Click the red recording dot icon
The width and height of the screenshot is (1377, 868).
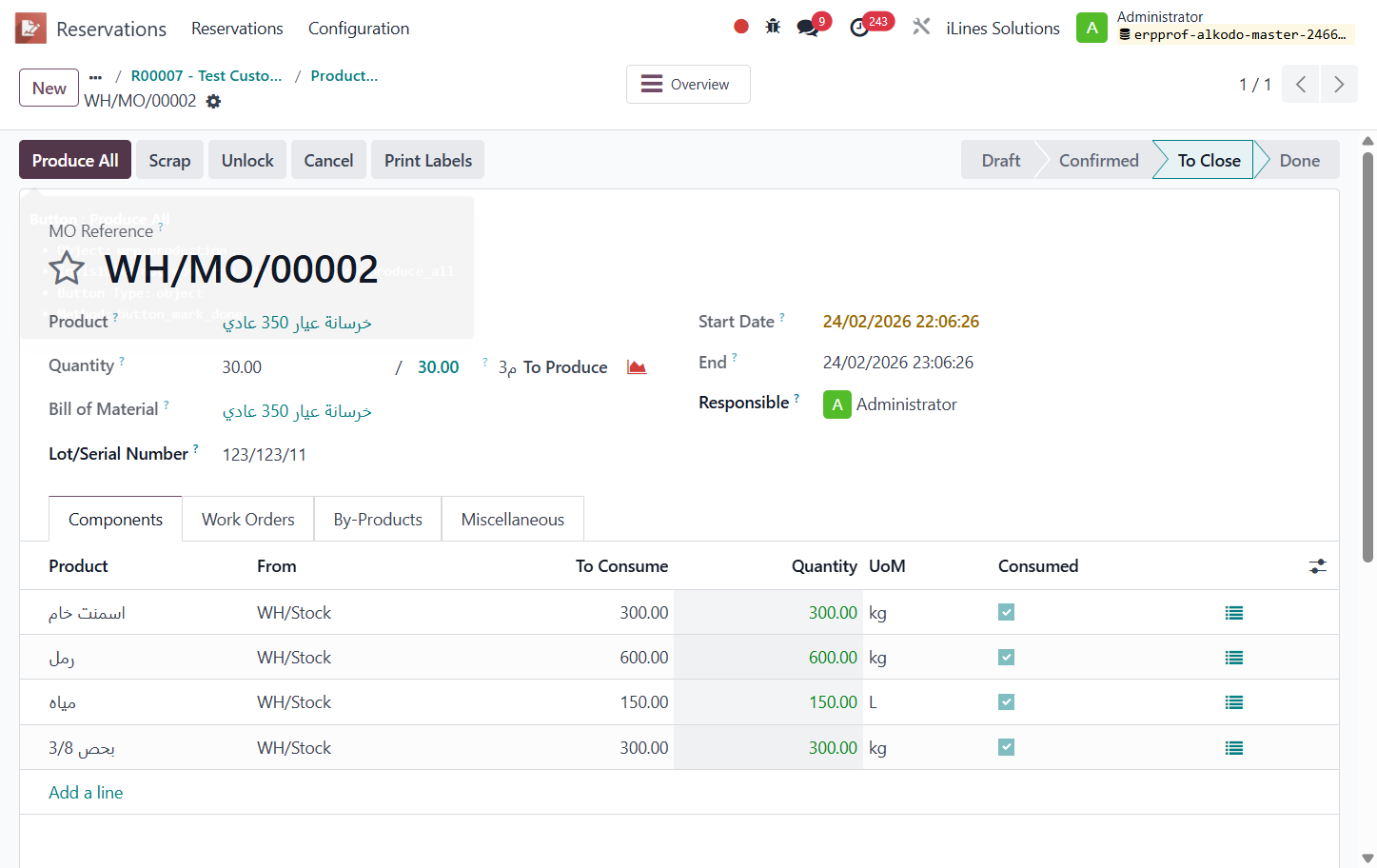[741, 27]
